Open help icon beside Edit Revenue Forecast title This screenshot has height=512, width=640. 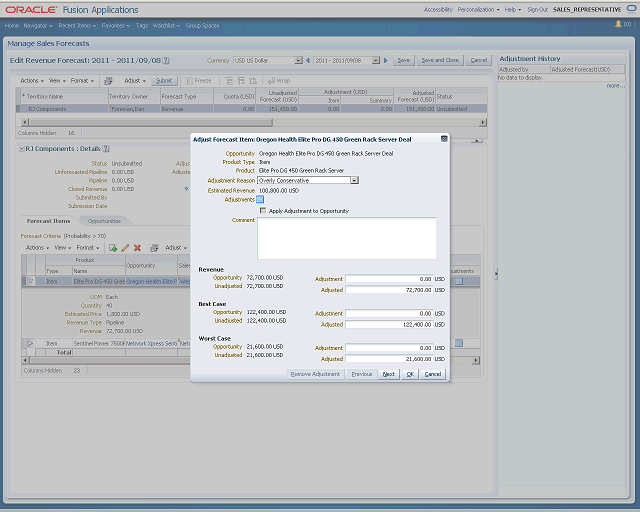(x=166, y=60)
